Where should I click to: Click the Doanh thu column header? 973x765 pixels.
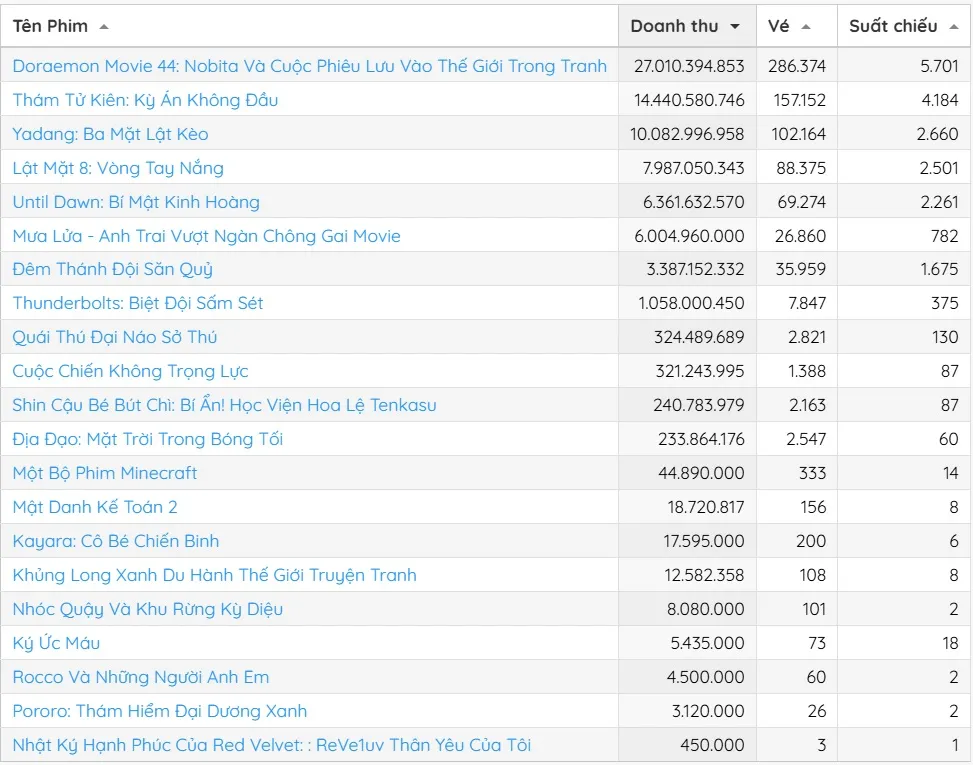[x=674, y=26]
